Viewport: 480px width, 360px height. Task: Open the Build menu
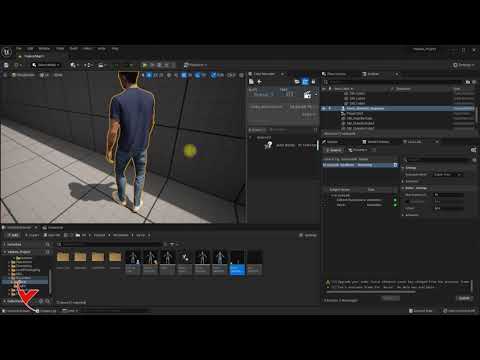coord(73,49)
